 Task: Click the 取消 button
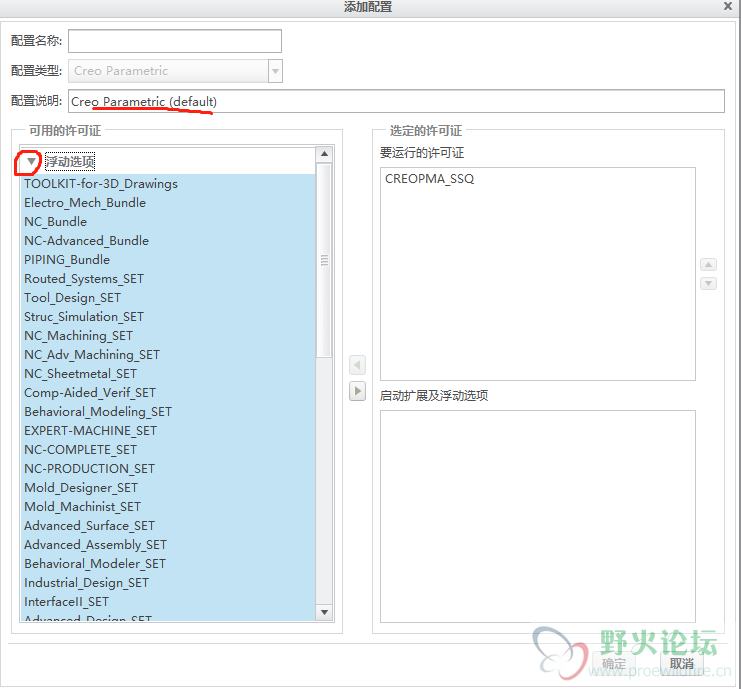coord(681,663)
